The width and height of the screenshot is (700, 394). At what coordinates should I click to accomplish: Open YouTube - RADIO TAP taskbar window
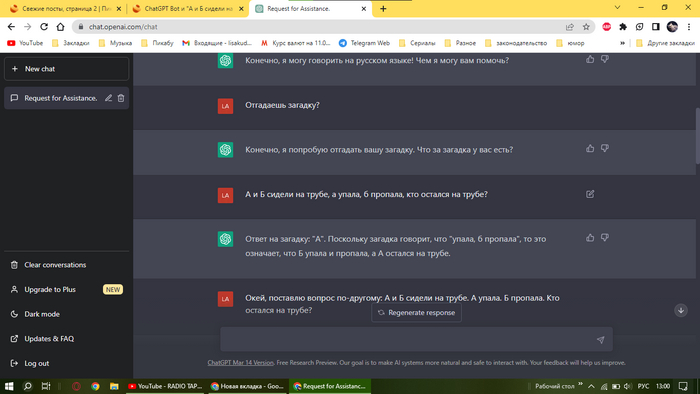tap(165, 386)
